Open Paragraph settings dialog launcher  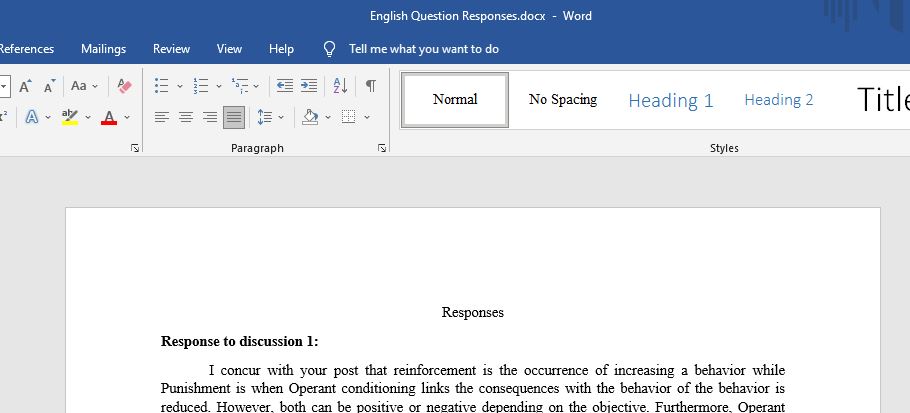point(382,148)
